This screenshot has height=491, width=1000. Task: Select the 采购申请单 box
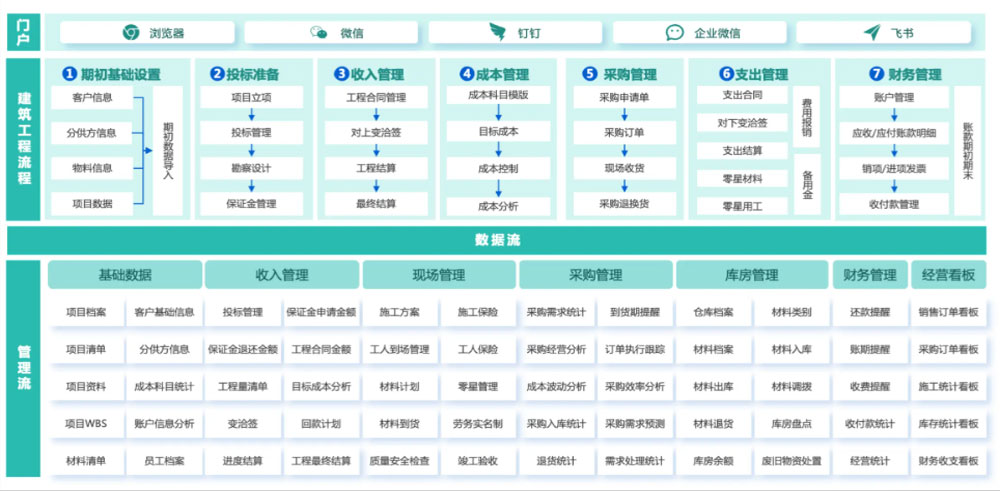click(x=624, y=98)
